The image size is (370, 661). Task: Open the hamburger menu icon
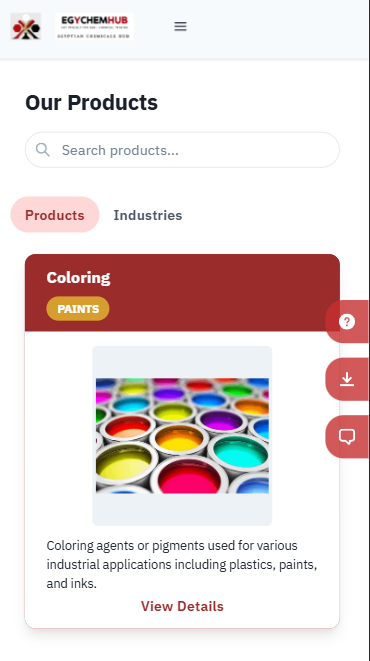click(180, 26)
